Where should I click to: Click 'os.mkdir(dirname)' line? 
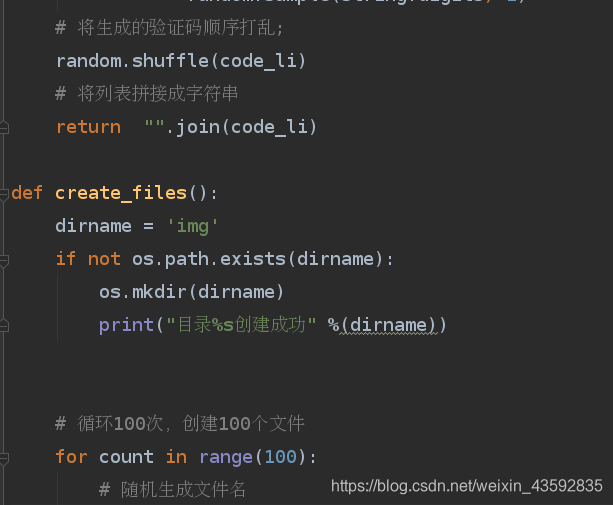click(x=192, y=292)
